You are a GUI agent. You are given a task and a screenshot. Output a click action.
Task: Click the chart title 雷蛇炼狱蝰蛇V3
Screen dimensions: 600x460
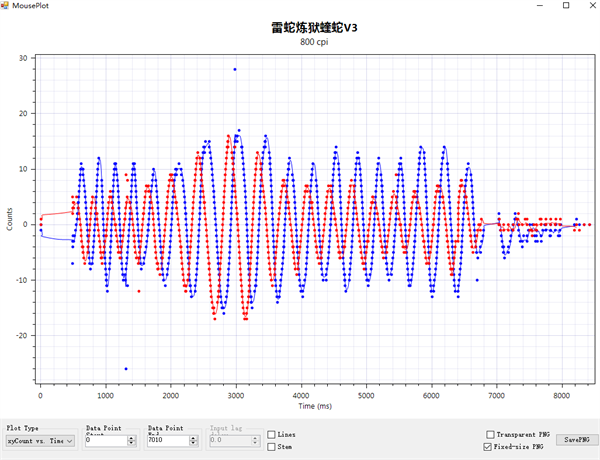(x=315, y=29)
